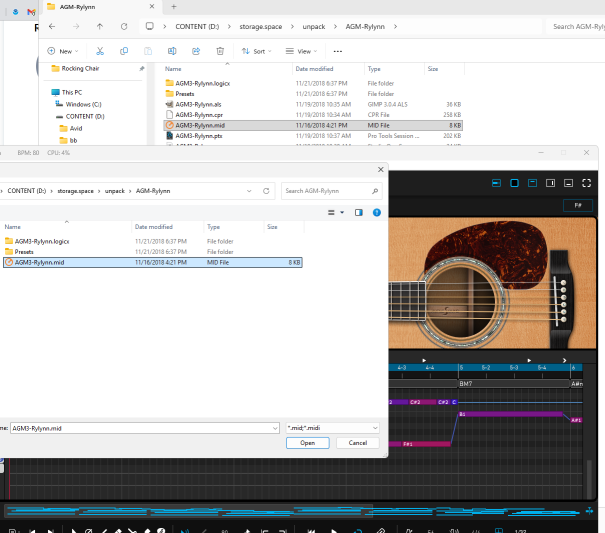Refresh the Explorer folder view
Viewport: 605px width, 533px height.
[124, 26]
